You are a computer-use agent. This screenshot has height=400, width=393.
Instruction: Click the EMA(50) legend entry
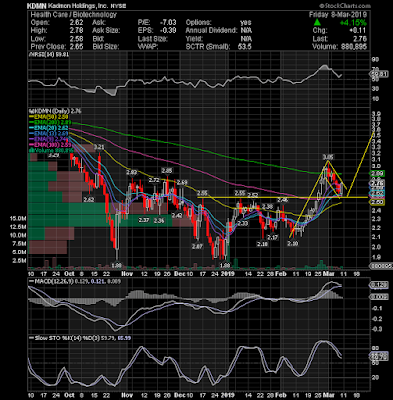[x=49, y=117]
